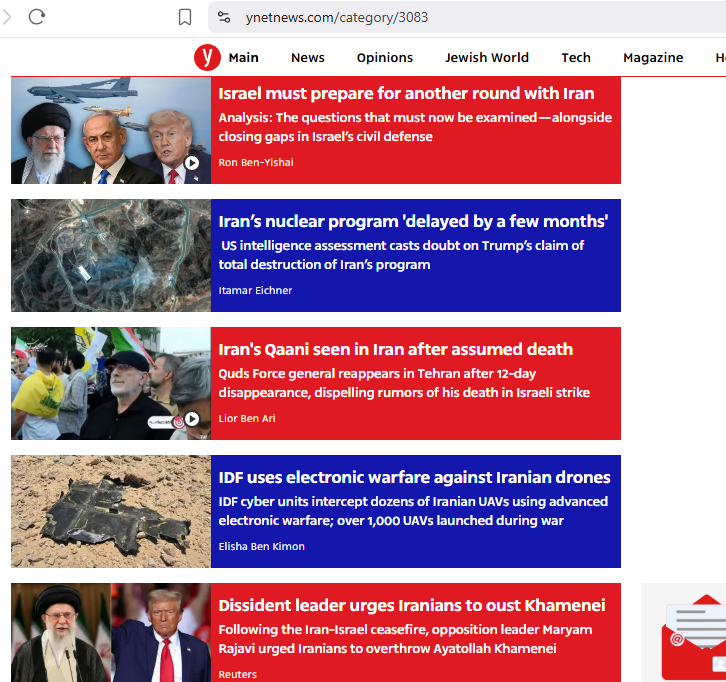Open the News section
The height and width of the screenshot is (682, 726).
(x=308, y=58)
